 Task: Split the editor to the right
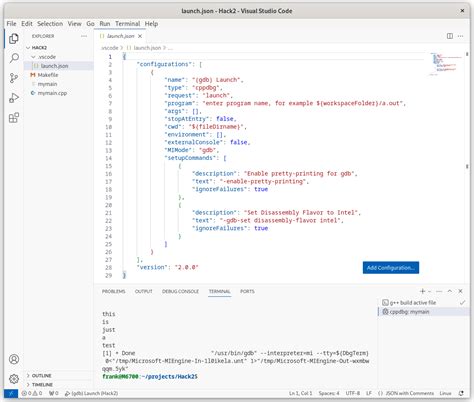tap(450, 36)
